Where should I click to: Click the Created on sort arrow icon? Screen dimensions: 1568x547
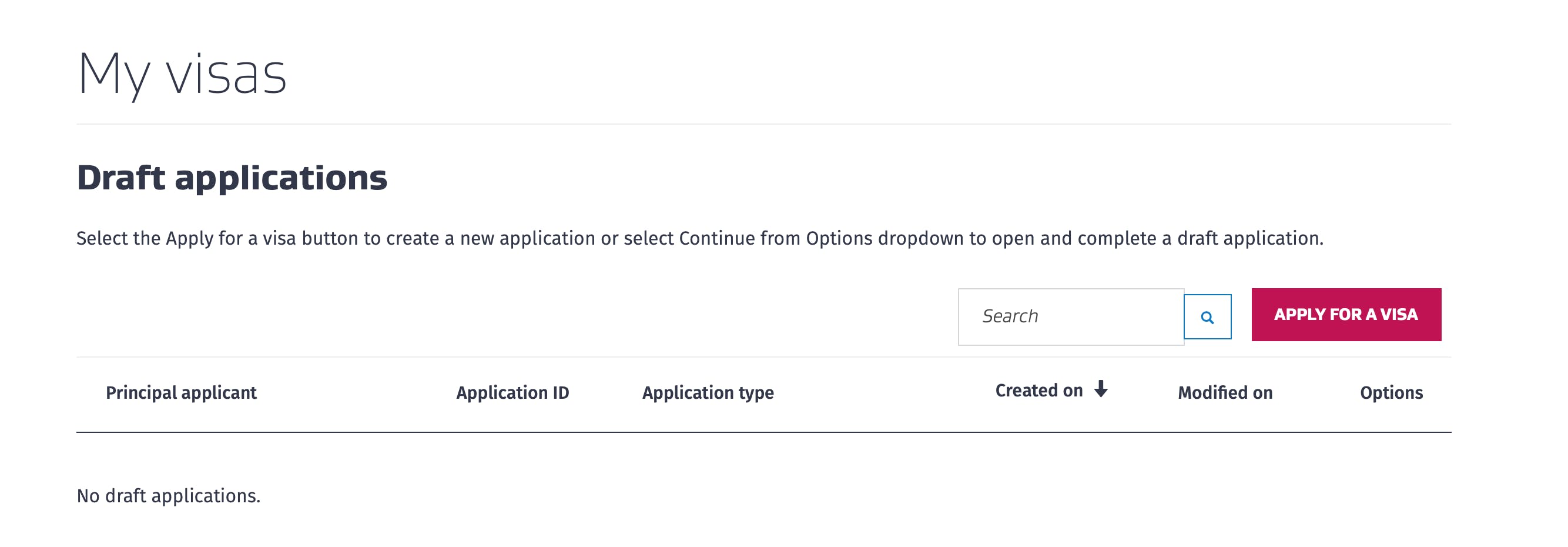click(x=1101, y=389)
